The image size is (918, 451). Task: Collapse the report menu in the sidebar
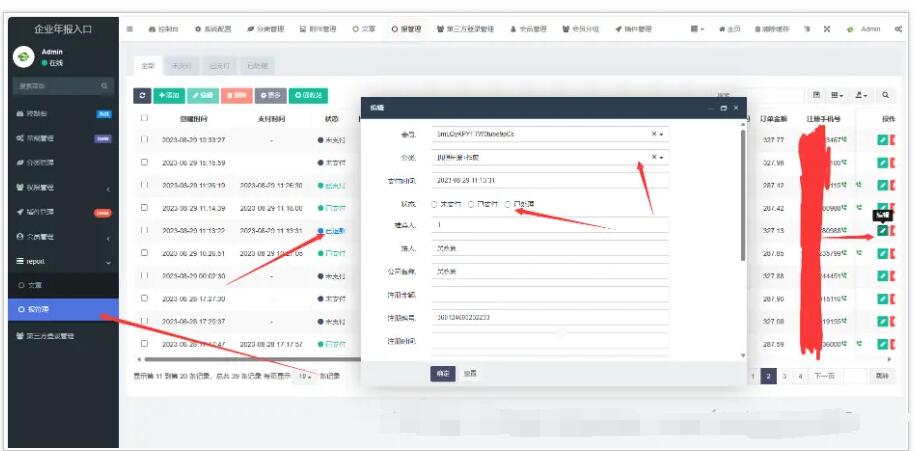(63, 262)
